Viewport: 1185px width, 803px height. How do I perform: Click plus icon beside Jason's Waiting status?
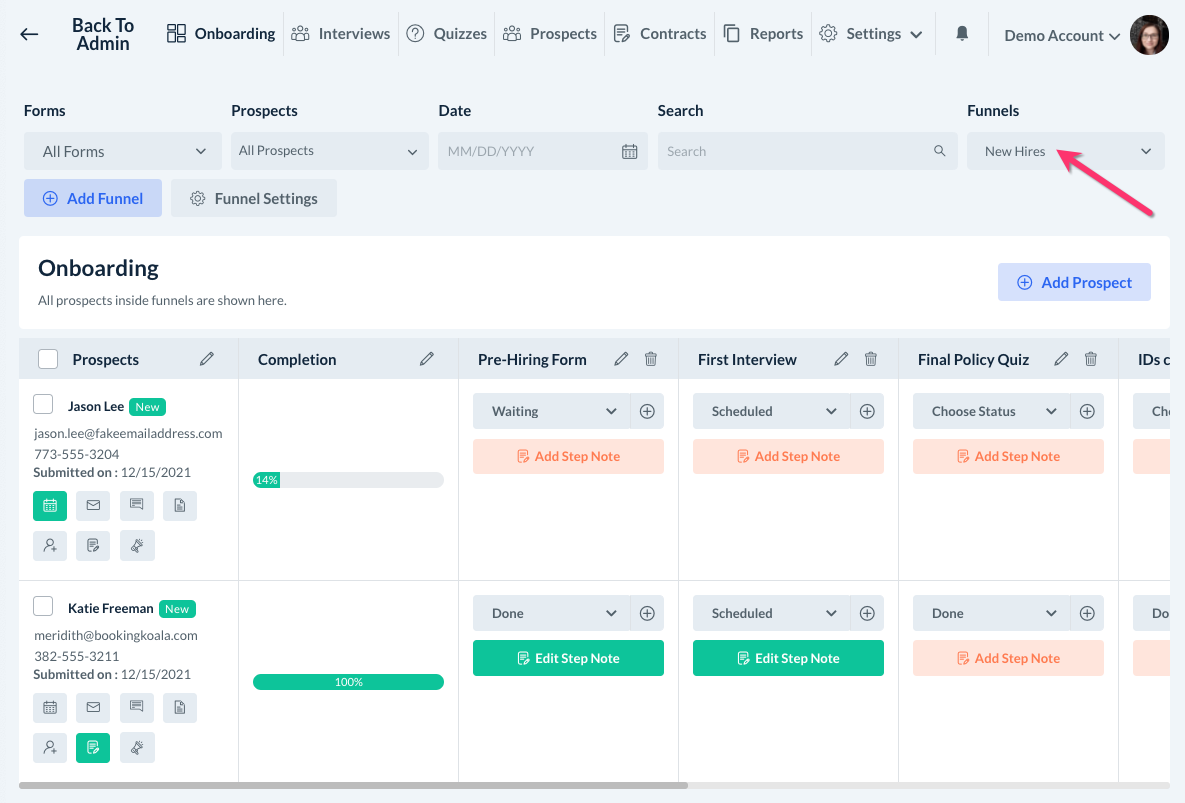tap(647, 411)
